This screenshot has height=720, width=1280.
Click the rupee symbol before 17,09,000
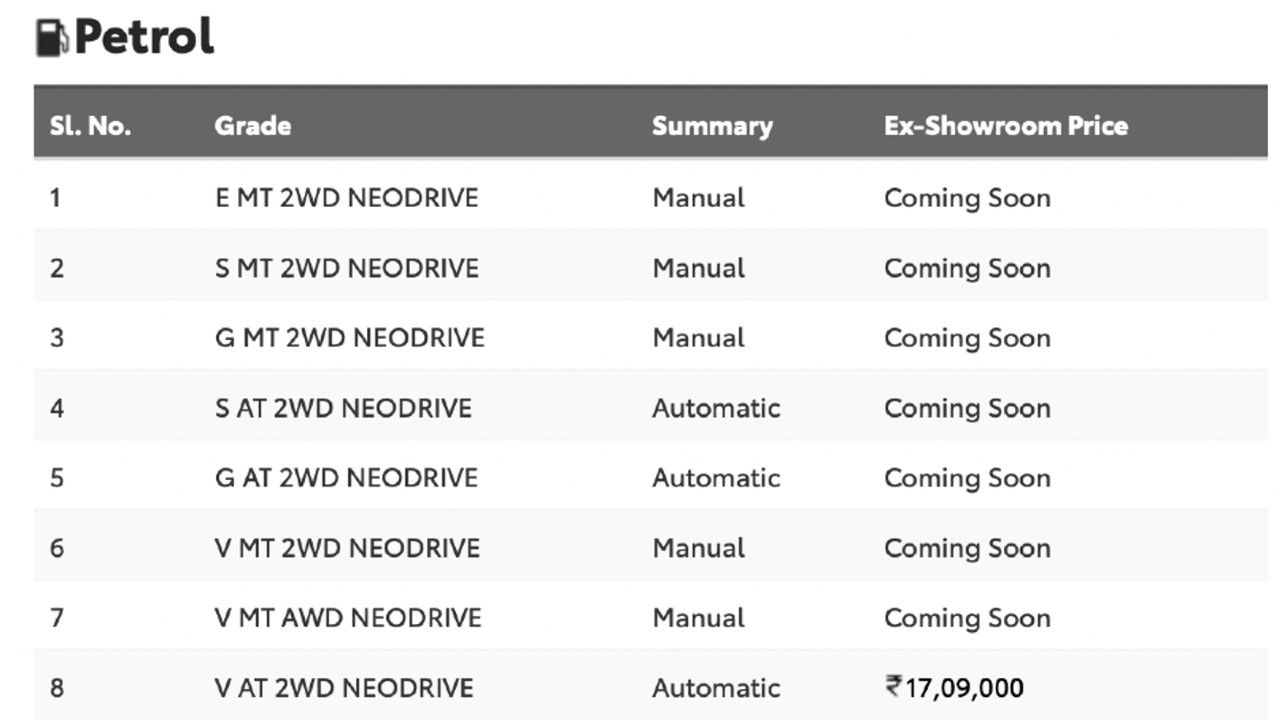pyautogui.click(x=893, y=687)
